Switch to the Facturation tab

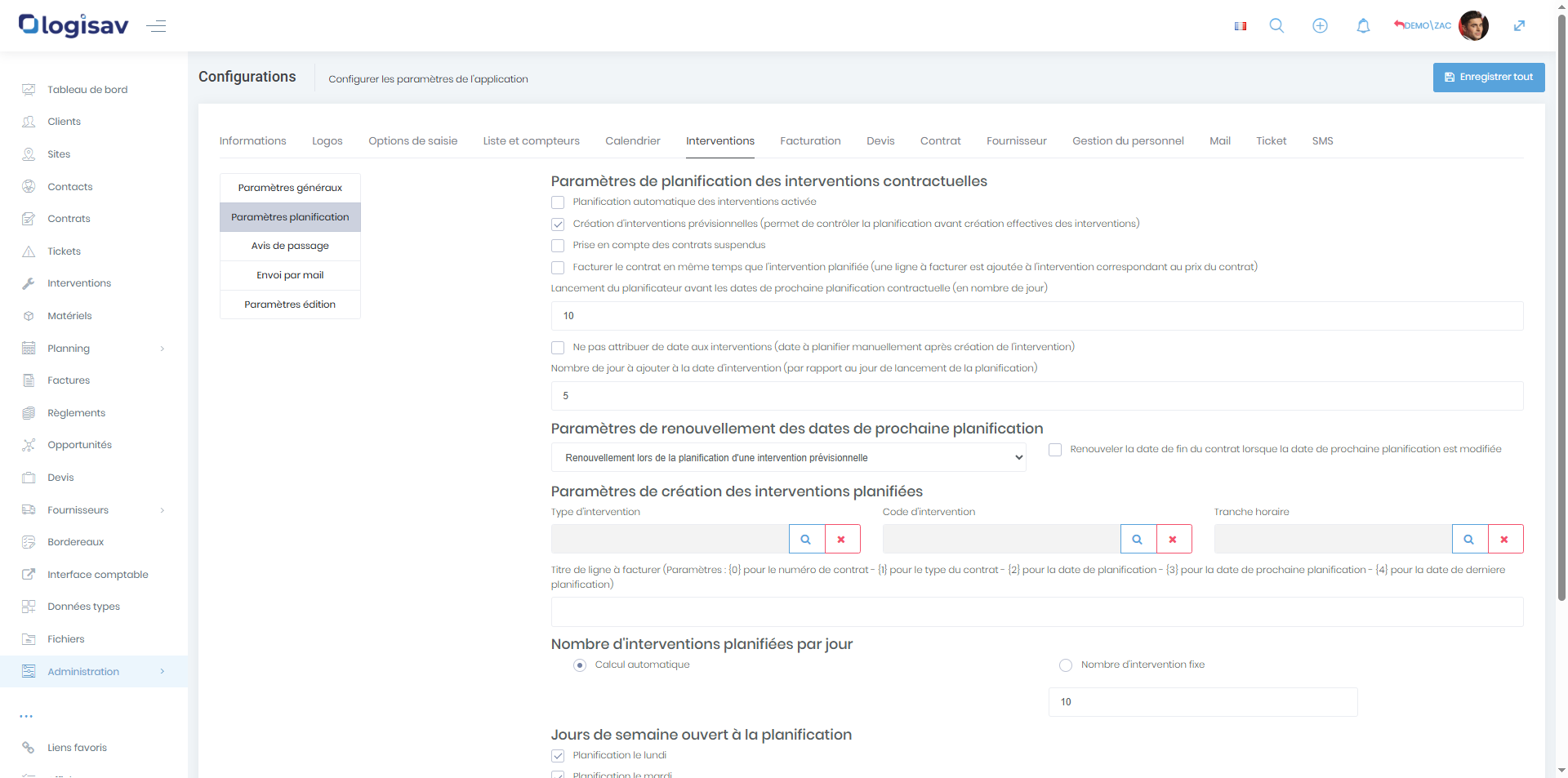coord(810,141)
